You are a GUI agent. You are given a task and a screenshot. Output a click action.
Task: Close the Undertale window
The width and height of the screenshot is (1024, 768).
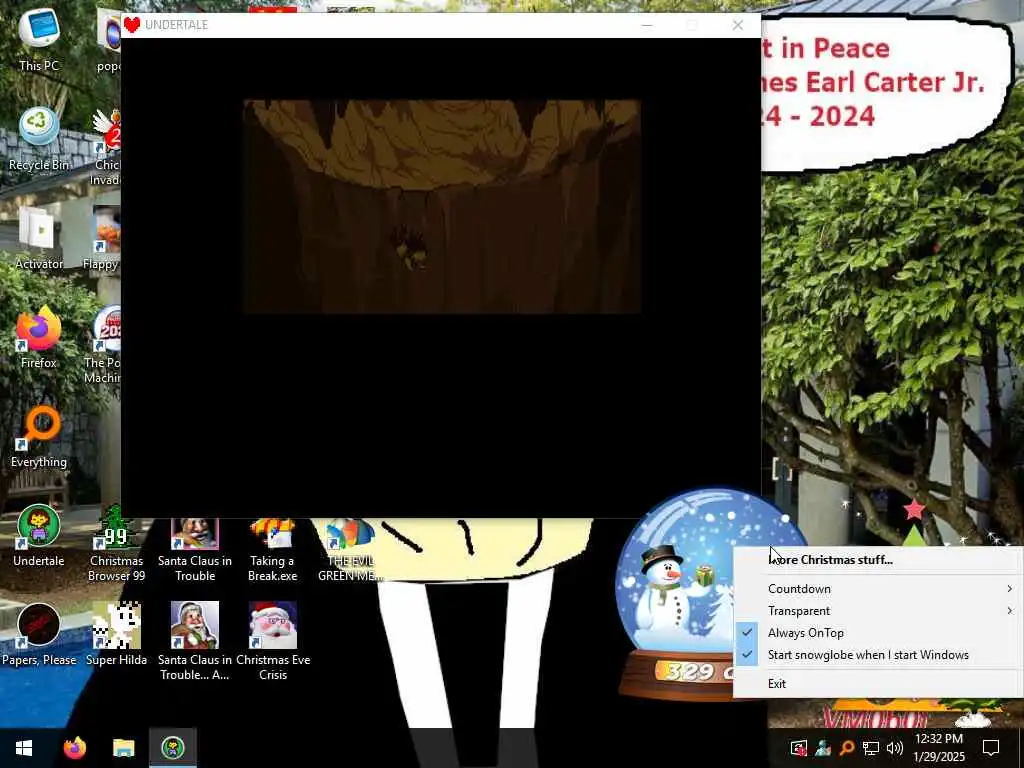tap(738, 25)
